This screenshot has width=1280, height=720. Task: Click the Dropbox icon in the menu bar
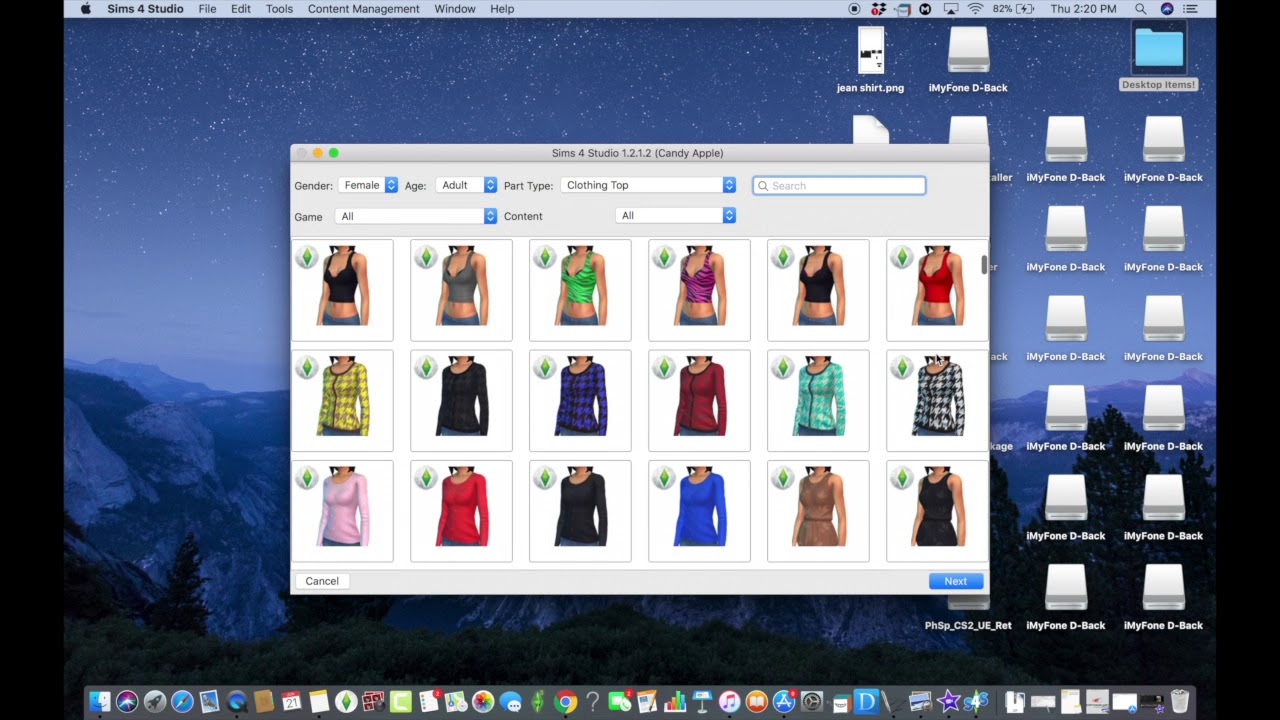879,9
